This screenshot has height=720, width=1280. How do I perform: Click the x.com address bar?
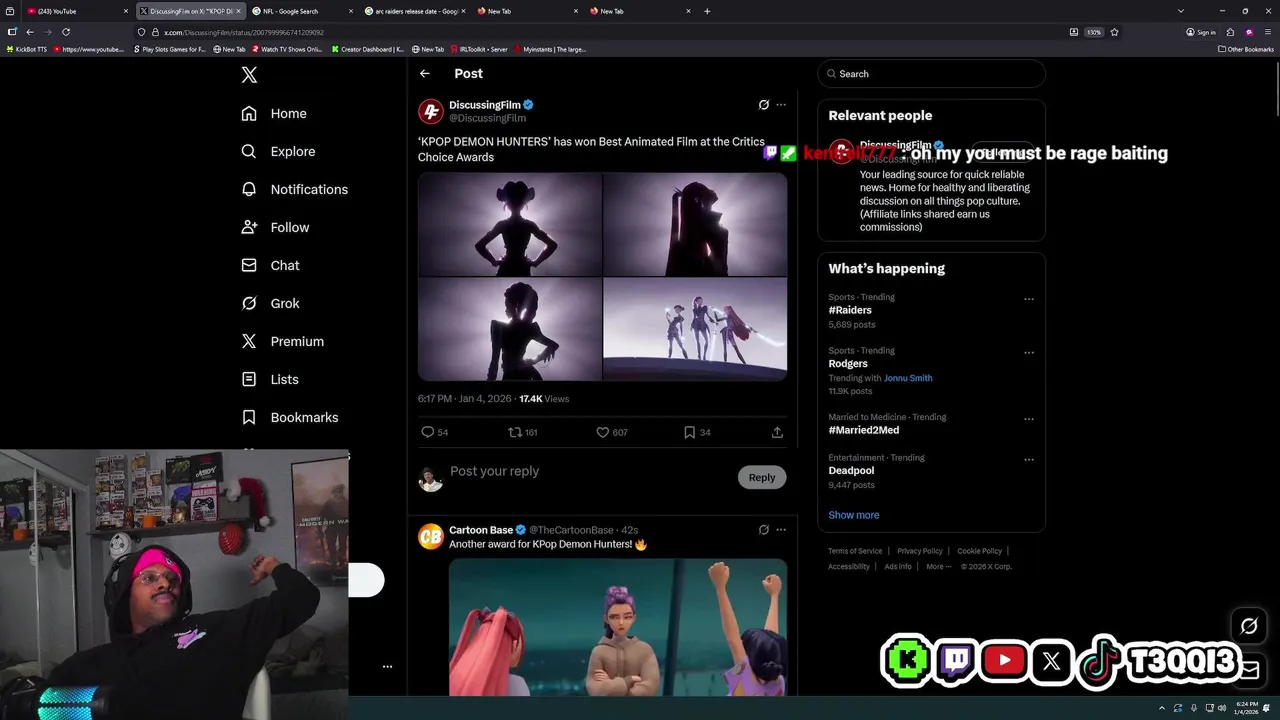(600, 32)
